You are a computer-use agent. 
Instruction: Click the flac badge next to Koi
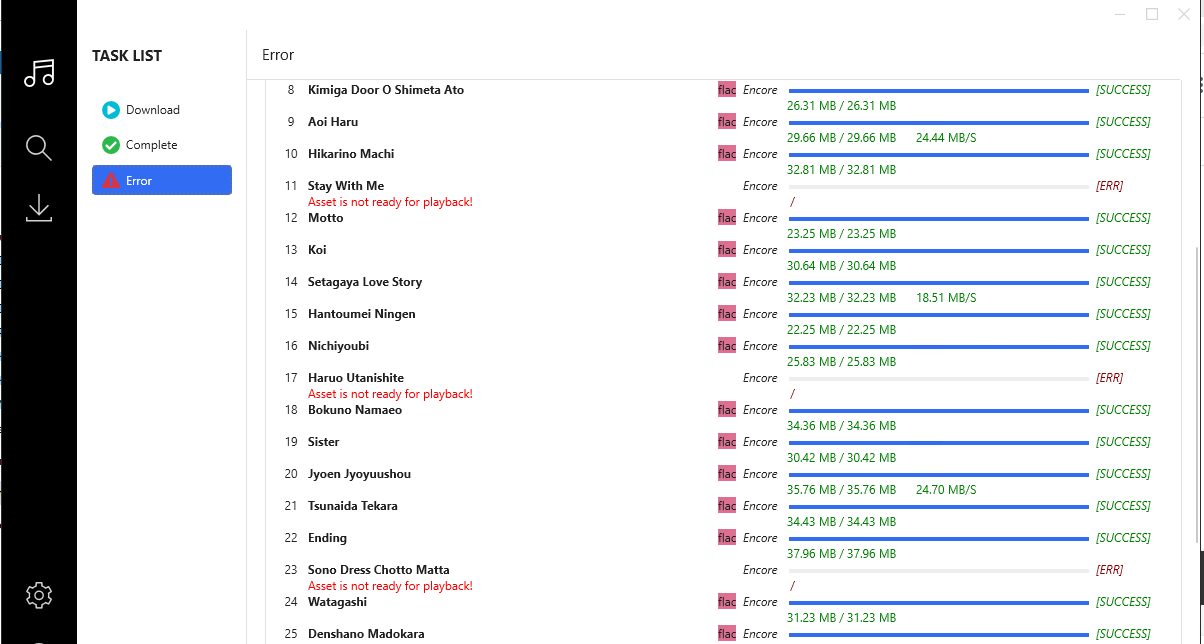[x=726, y=249]
